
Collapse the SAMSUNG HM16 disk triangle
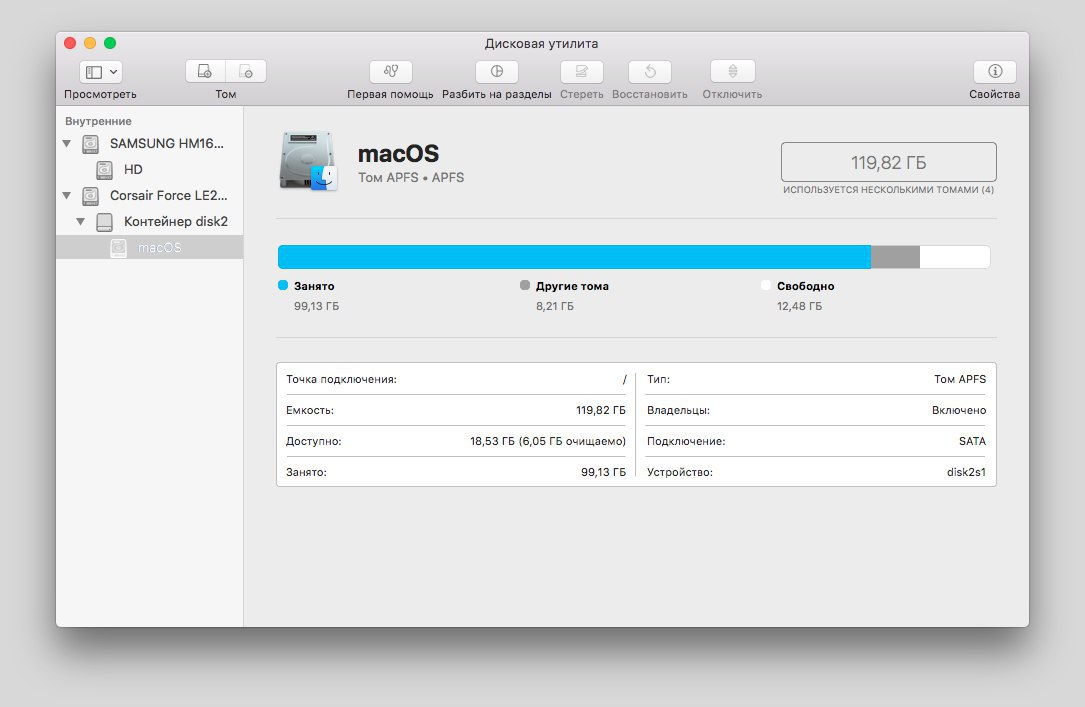click(x=66, y=144)
